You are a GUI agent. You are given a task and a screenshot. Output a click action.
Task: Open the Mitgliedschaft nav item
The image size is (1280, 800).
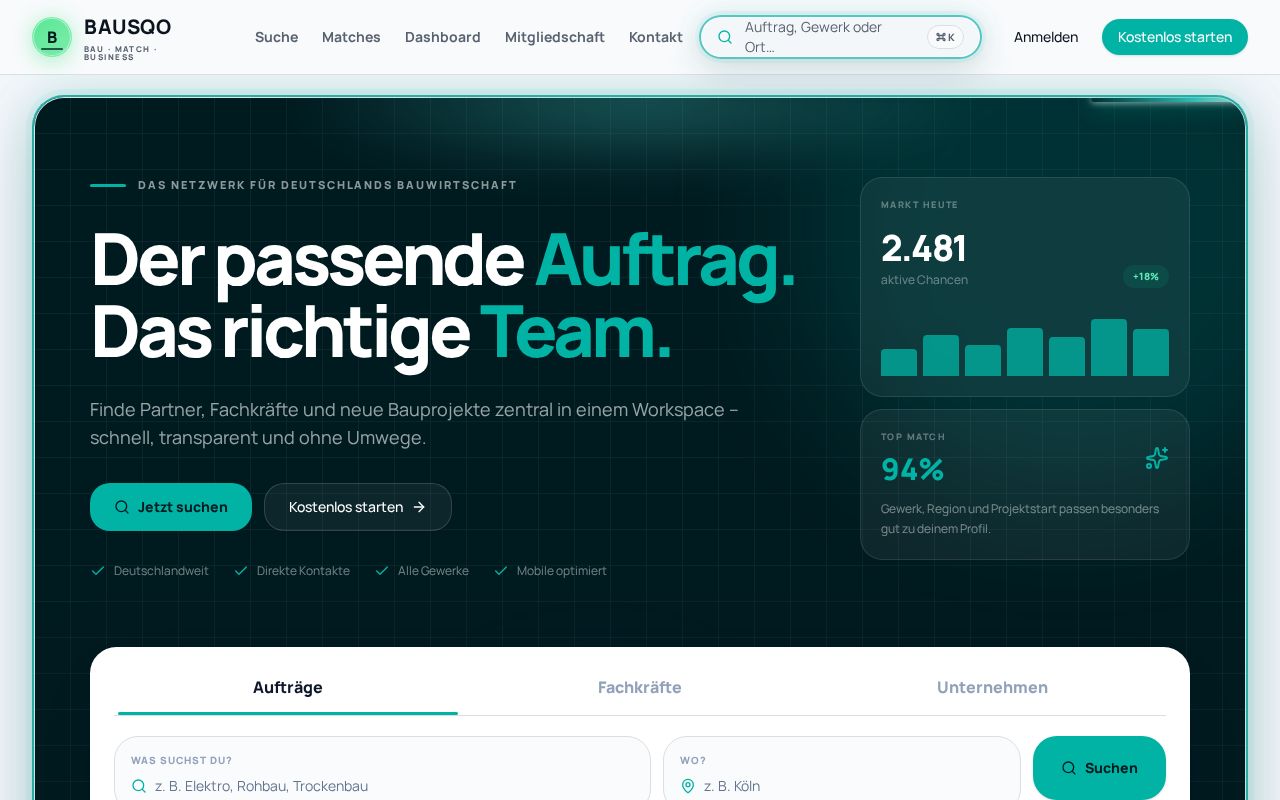[555, 37]
